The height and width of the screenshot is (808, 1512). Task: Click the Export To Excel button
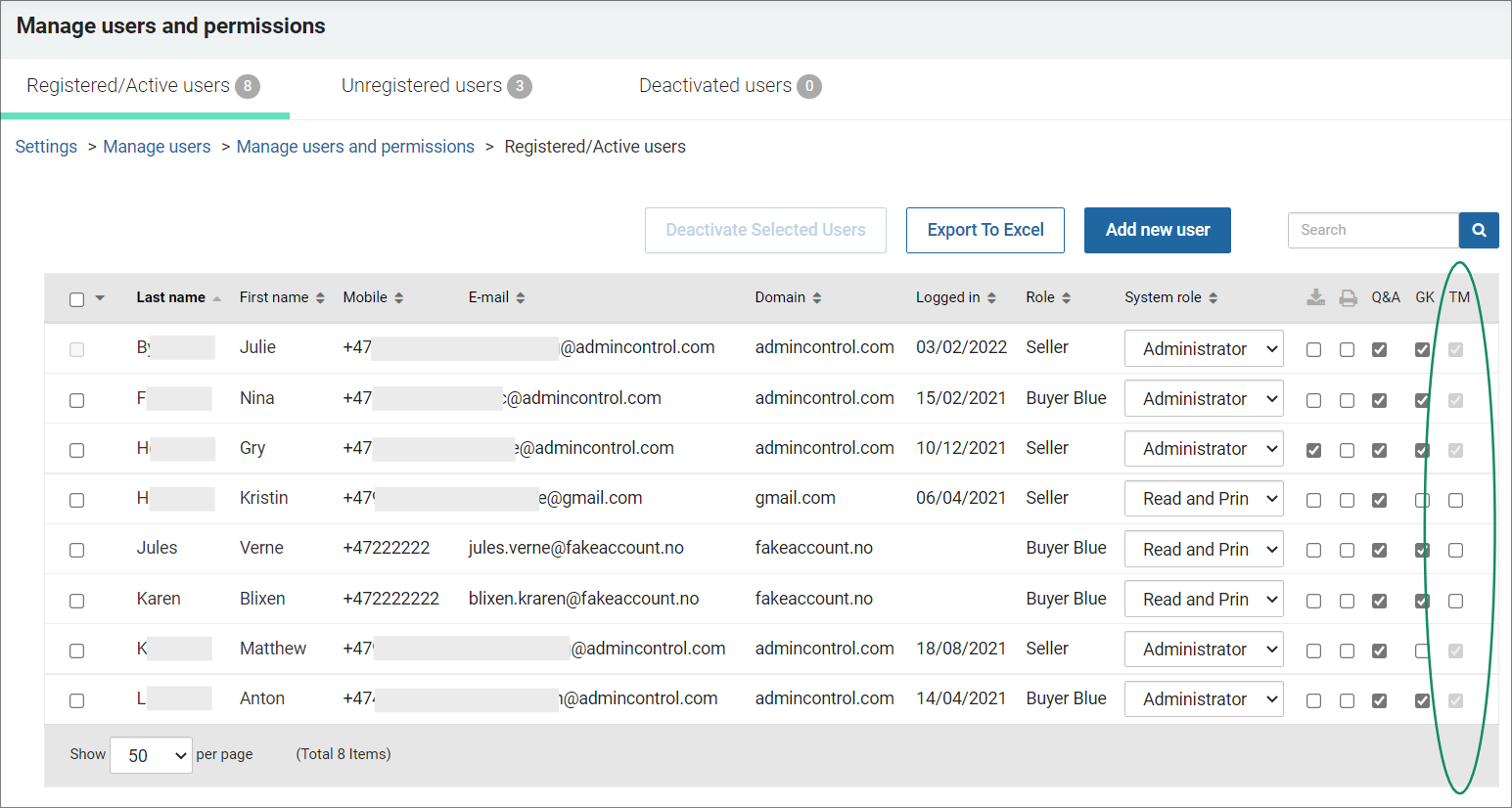[985, 230]
